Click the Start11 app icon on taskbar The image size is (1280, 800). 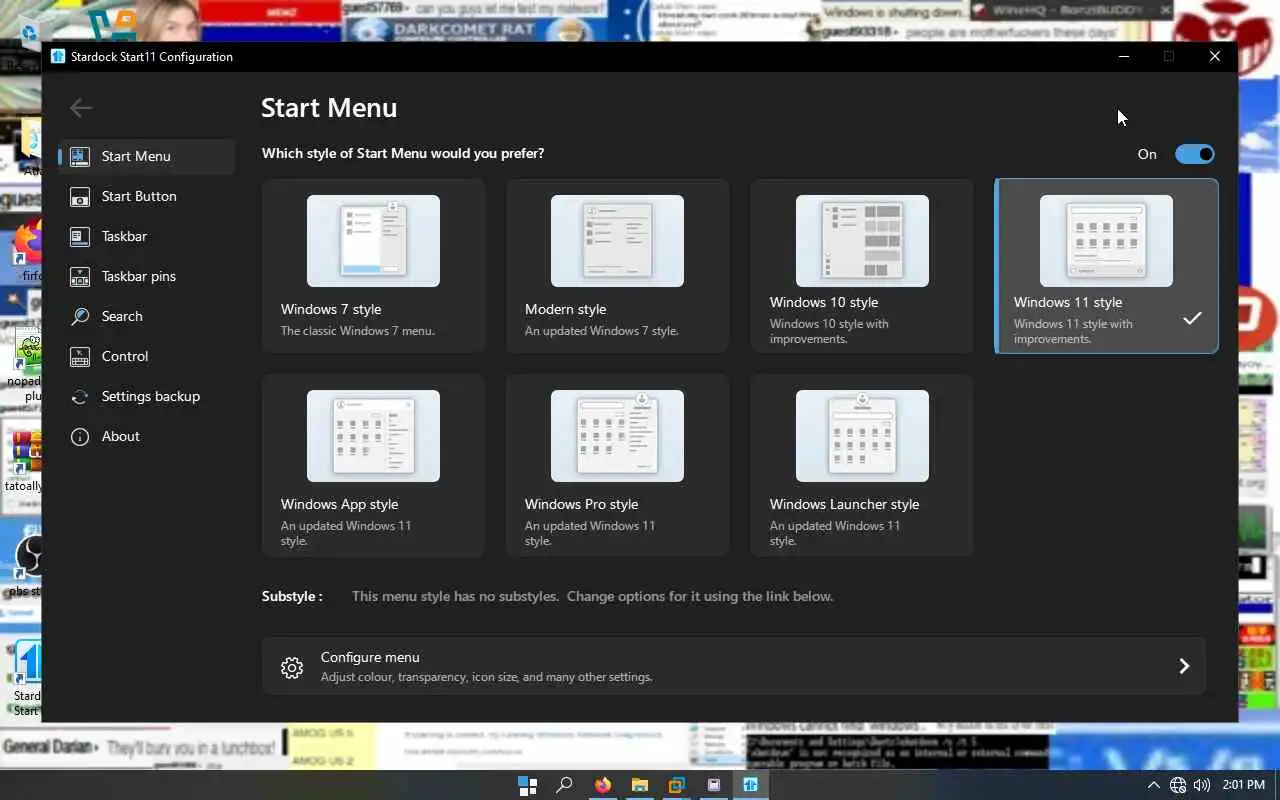[x=750, y=785]
